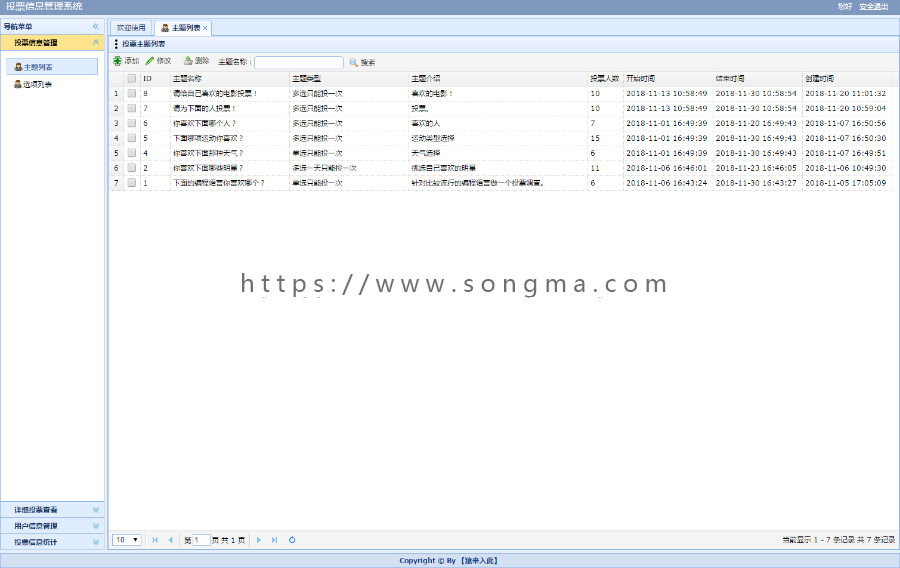Image resolution: width=900 pixels, height=568 pixels.
Task: Click the cell 天气选择
Action: pos(426,153)
